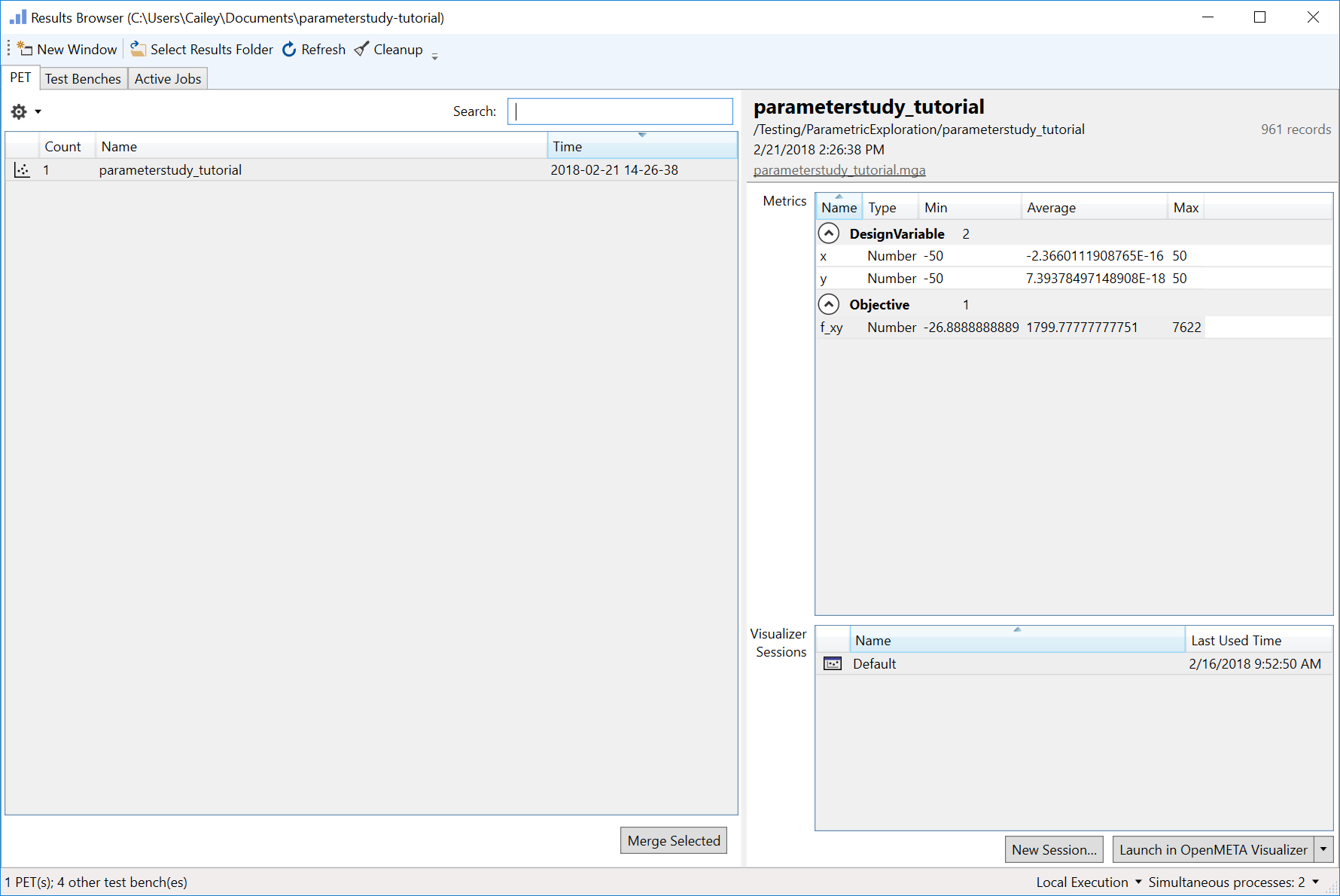1340x896 pixels.
Task: Select the x design variable row
Action: point(1074,256)
